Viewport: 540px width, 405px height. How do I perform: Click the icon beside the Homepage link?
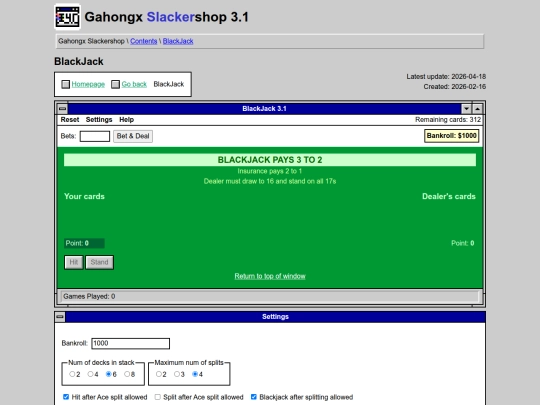pos(65,84)
